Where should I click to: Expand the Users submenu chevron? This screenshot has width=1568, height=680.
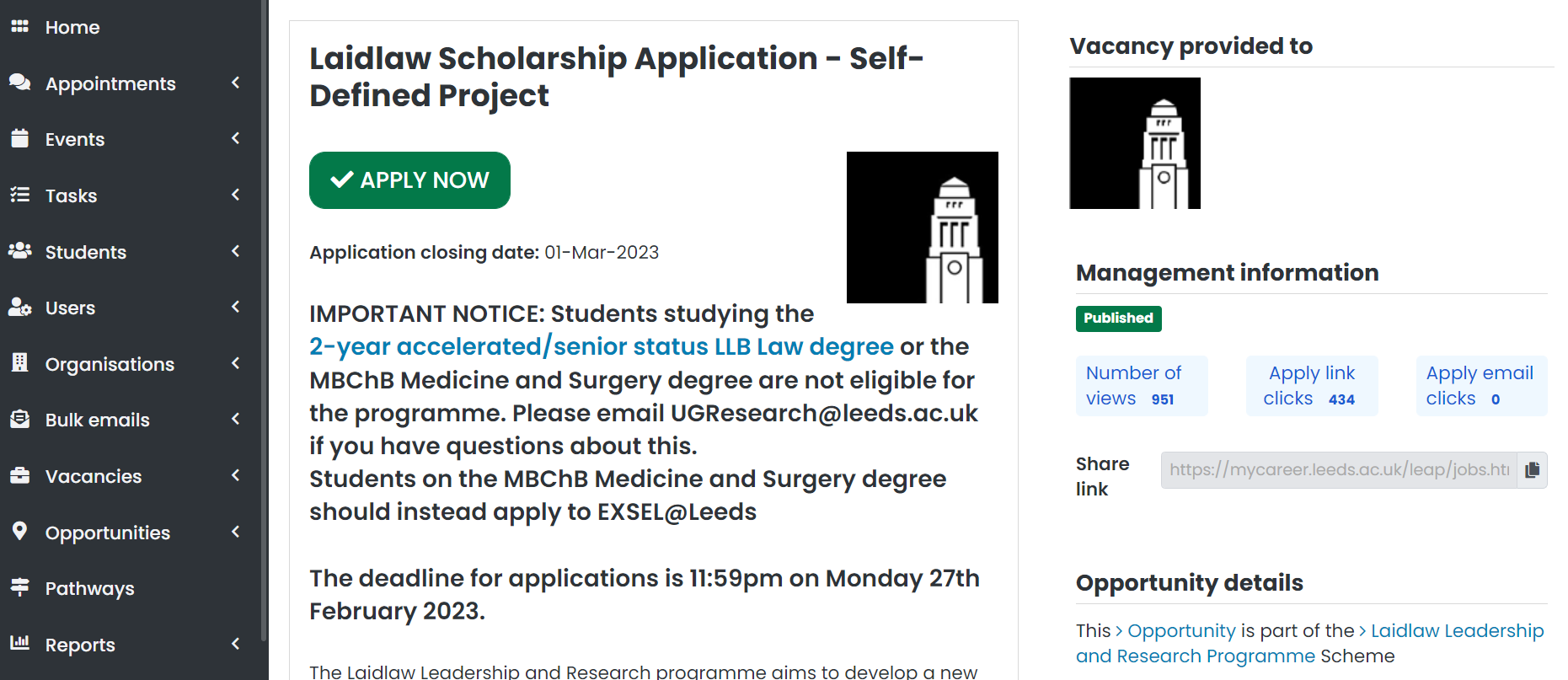coord(236,307)
